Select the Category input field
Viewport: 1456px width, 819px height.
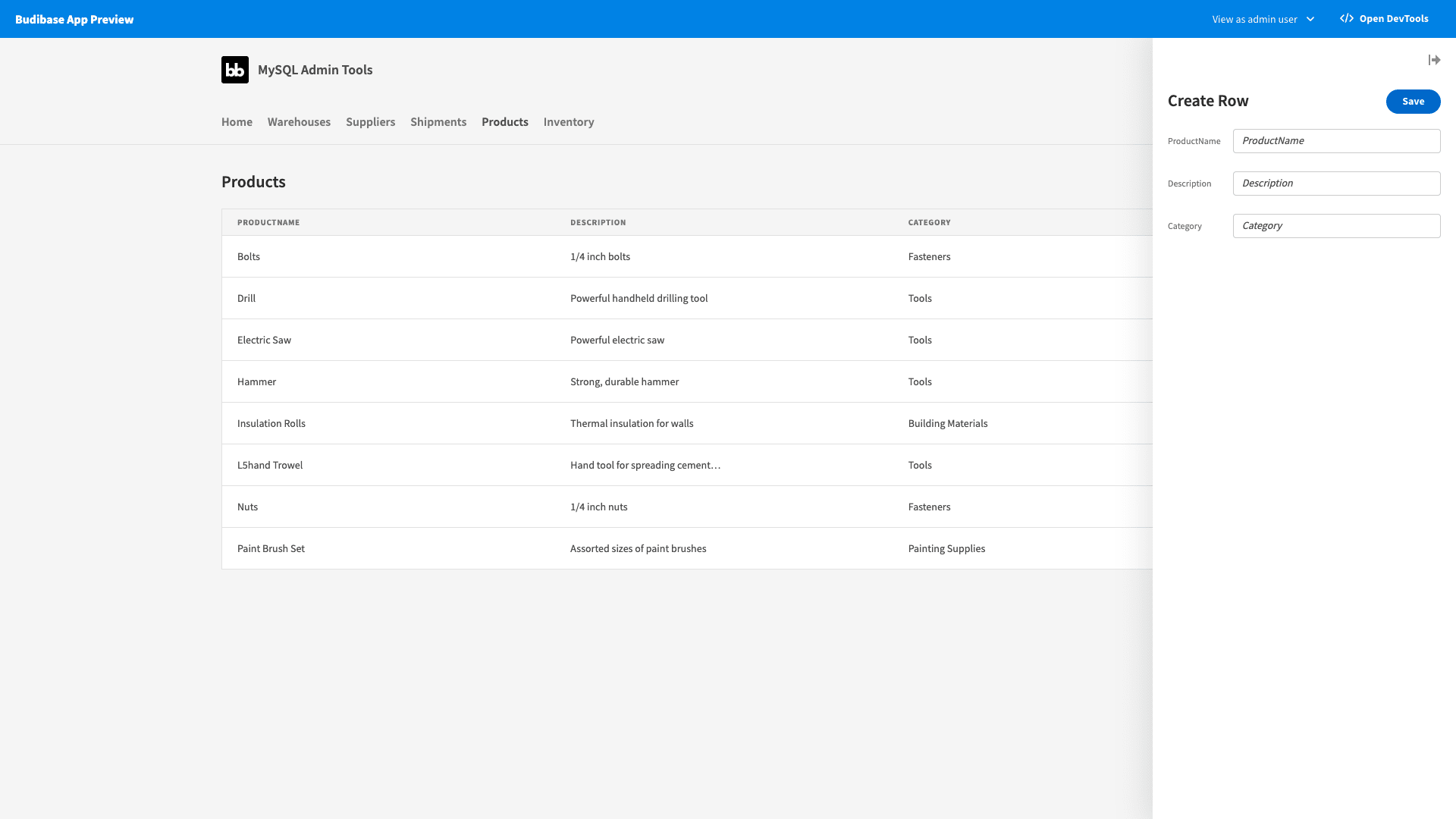point(1336,226)
